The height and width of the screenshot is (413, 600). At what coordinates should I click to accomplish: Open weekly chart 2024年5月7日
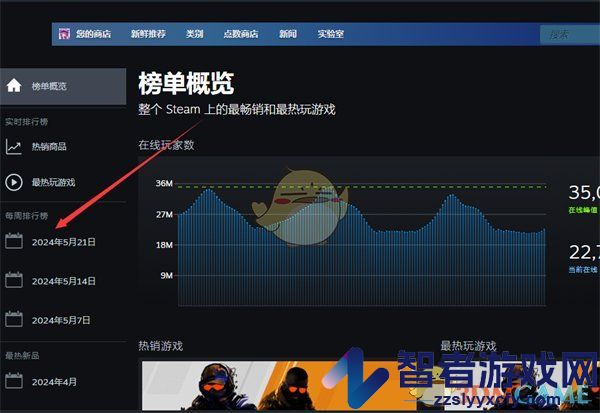(61, 320)
